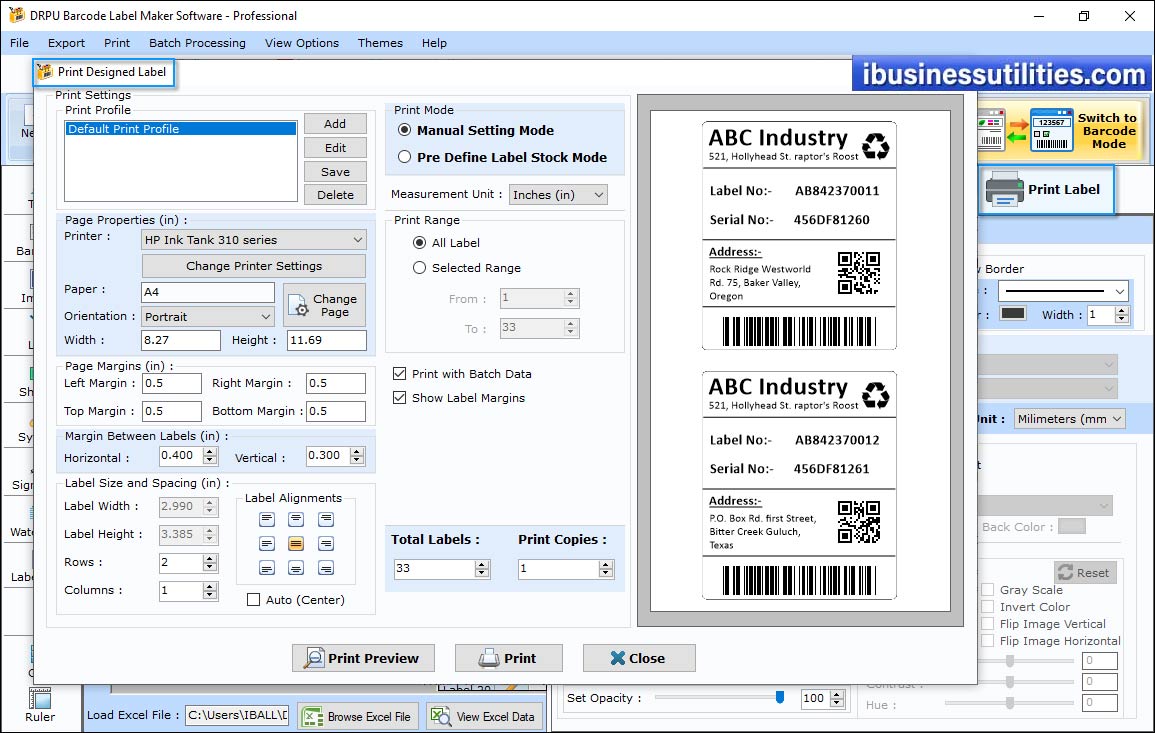The image size is (1155, 733).
Task: Open the Printer HP Ink Tank dropdown
Action: (253, 239)
